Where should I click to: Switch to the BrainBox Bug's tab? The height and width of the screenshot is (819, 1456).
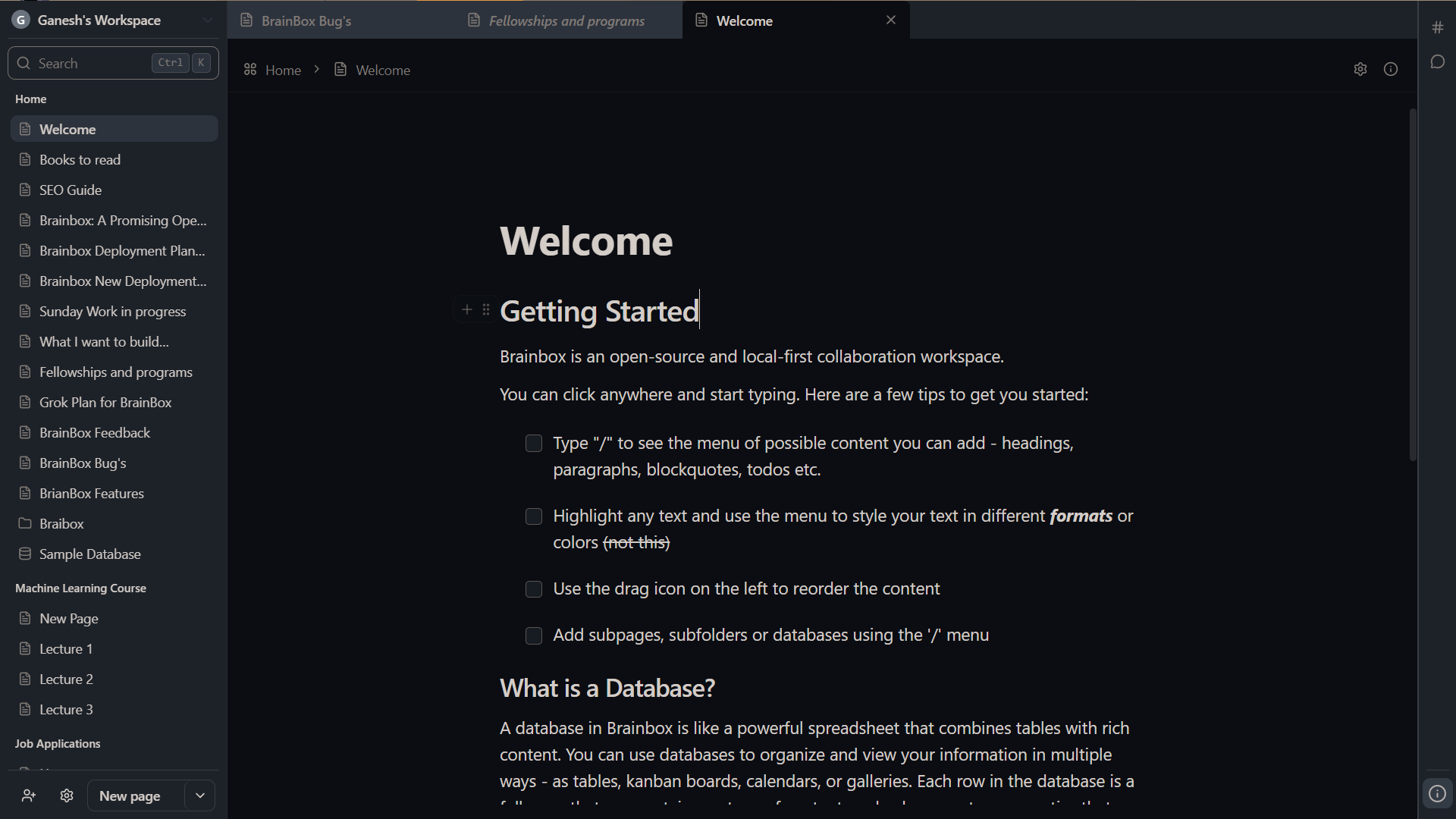306,20
